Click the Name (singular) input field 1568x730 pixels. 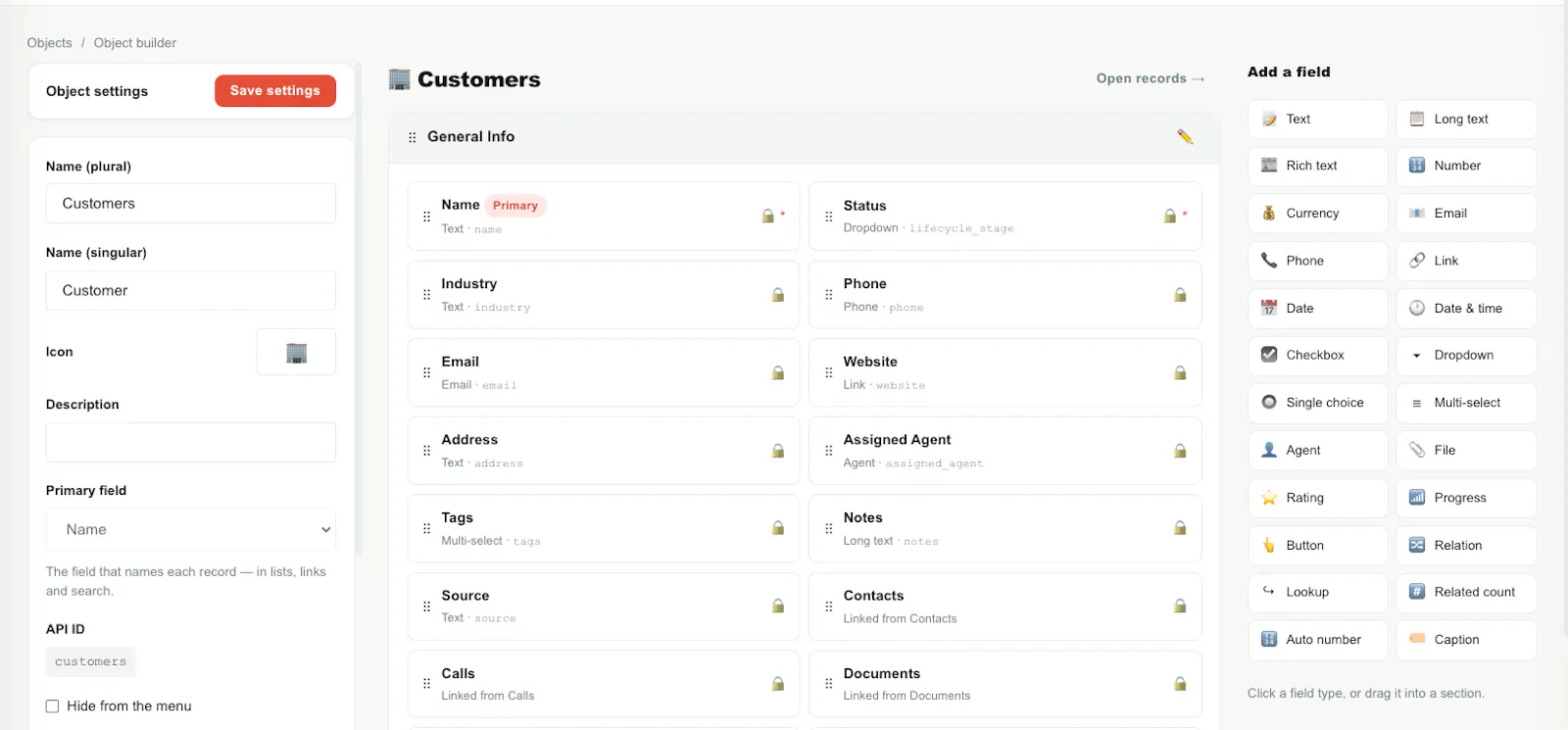click(x=191, y=291)
